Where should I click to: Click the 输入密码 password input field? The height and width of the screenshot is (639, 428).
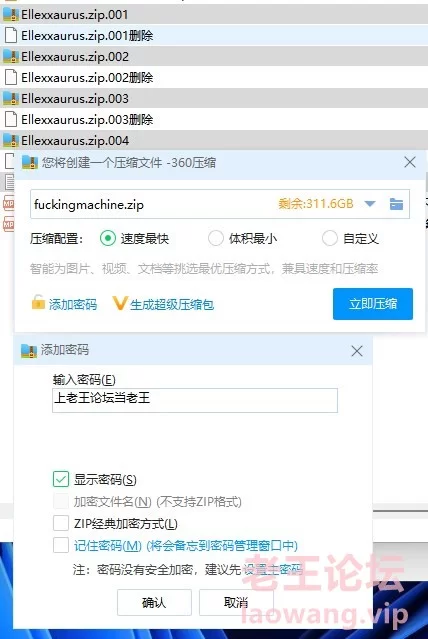(195, 400)
